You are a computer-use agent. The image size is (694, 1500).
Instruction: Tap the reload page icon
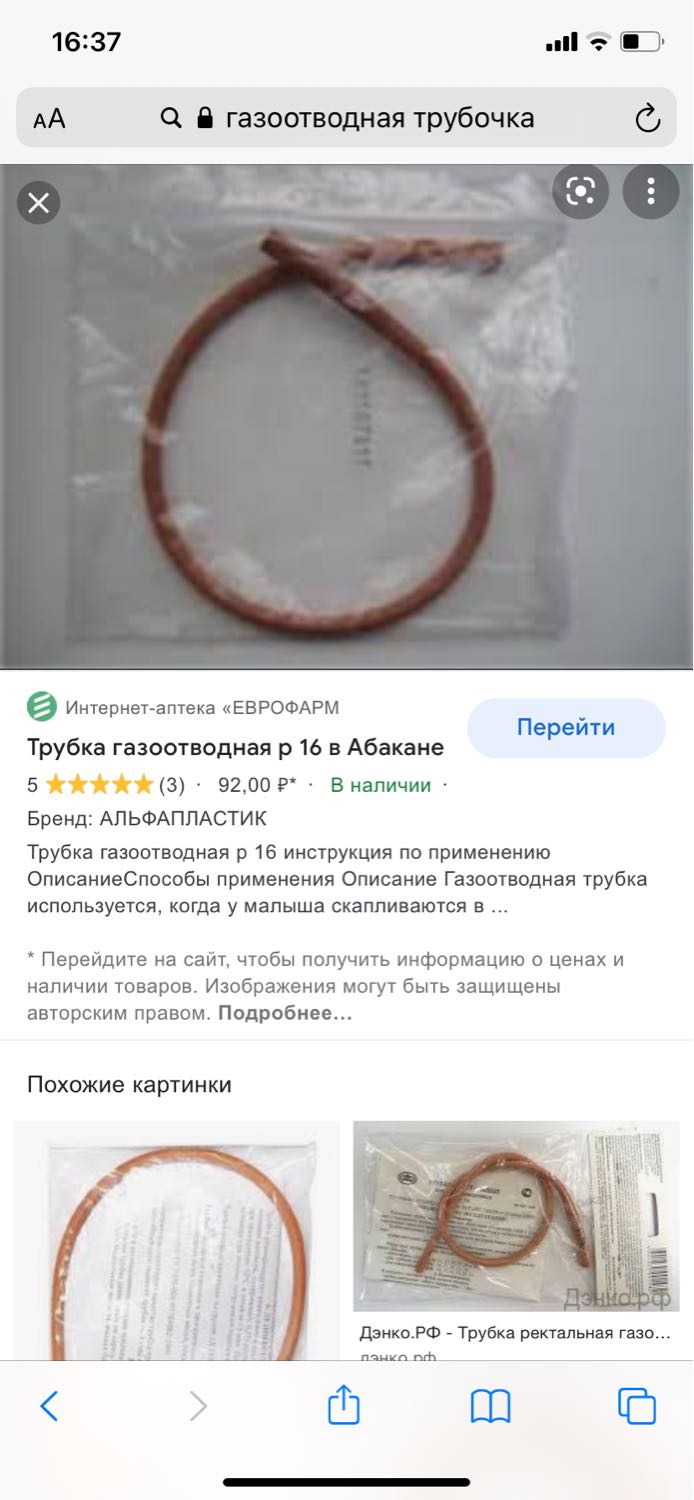pyautogui.click(x=648, y=119)
